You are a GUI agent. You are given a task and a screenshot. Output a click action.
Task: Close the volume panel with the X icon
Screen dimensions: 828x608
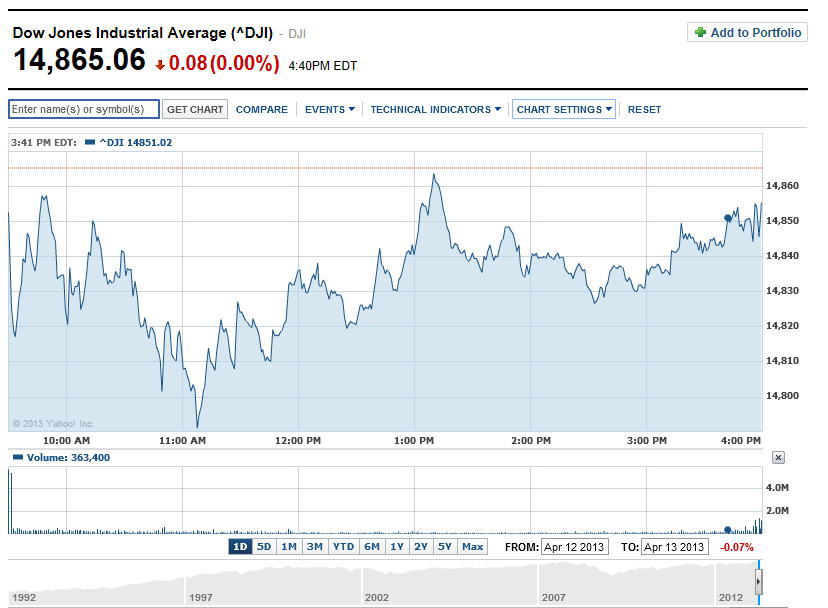[x=778, y=457]
